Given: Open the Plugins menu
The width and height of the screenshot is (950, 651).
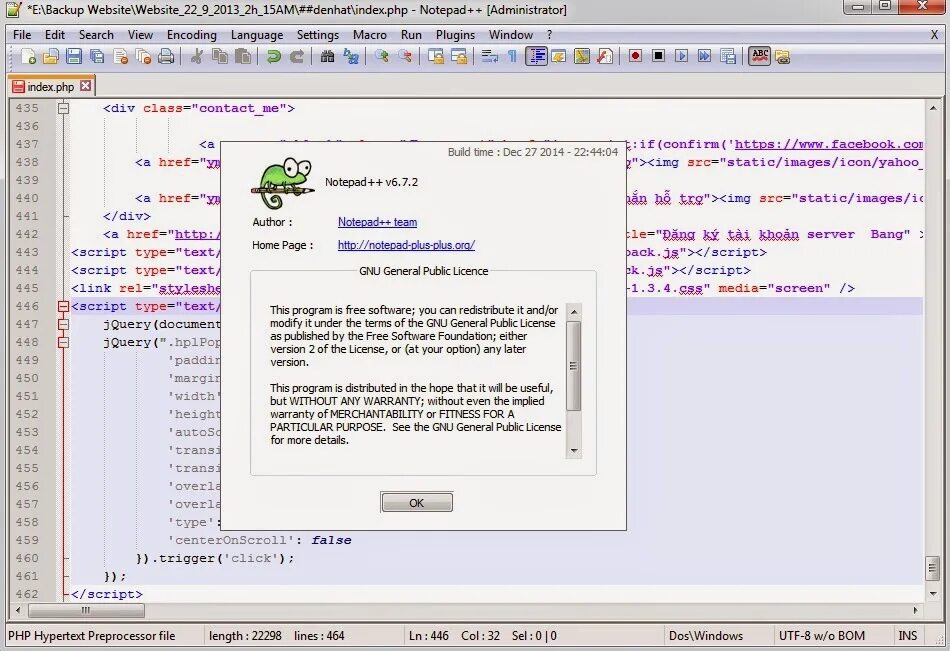Looking at the screenshot, I should [455, 35].
